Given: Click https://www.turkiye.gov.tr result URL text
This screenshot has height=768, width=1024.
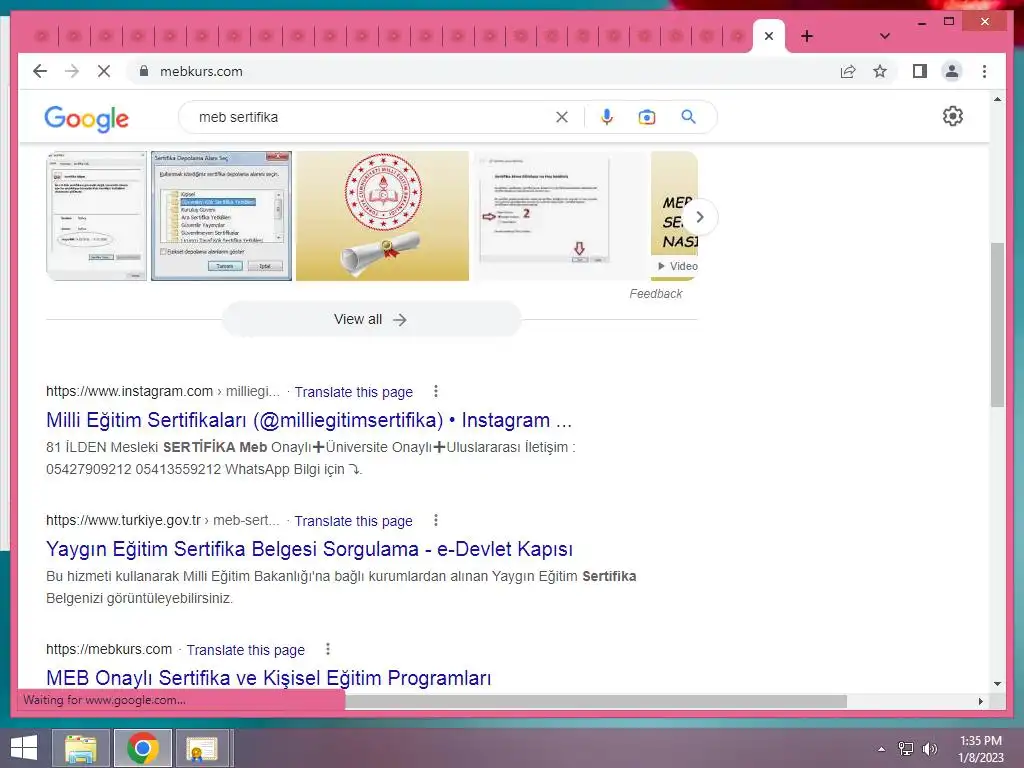Looking at the screenshot, I should [123, 520].
